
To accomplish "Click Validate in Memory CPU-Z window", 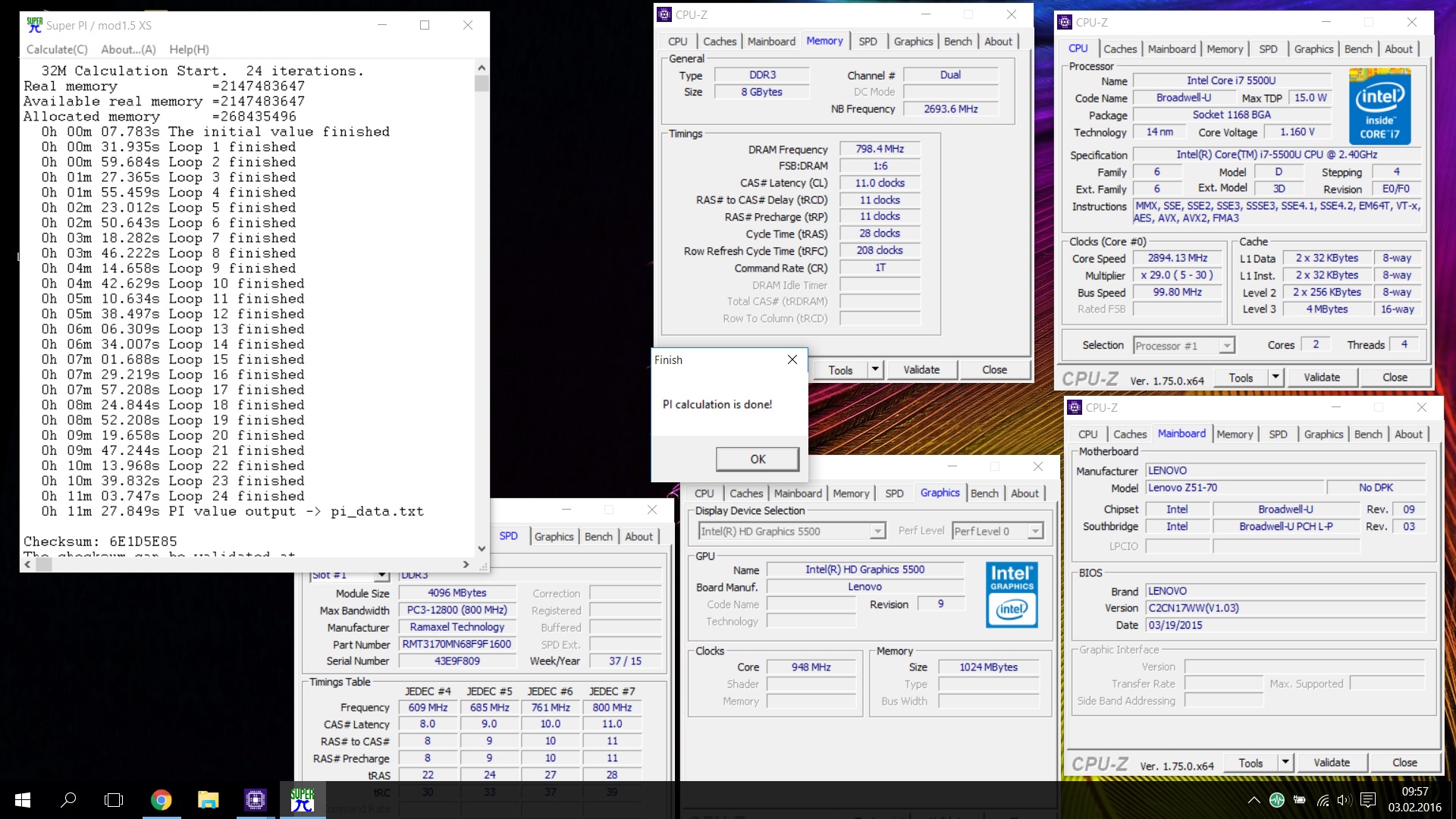I will [x=921, y=369].
